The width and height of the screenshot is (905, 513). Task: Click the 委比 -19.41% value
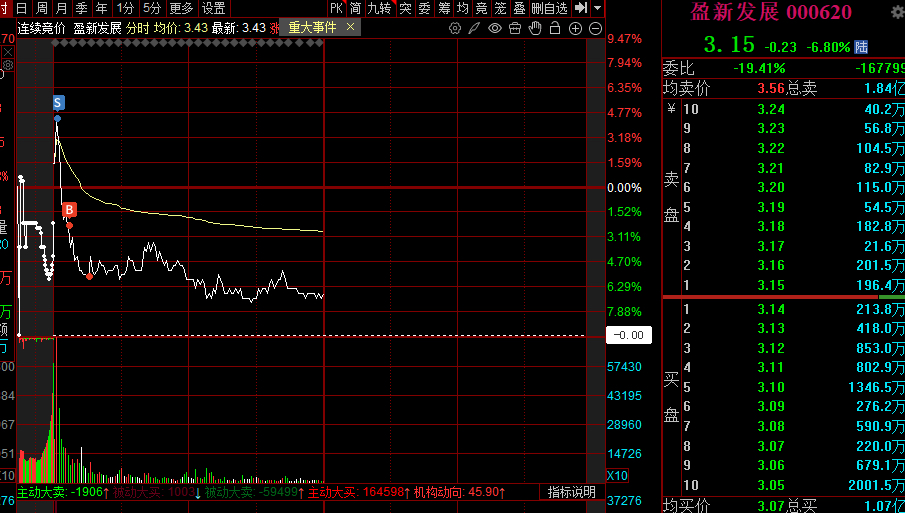coord(759,69)
